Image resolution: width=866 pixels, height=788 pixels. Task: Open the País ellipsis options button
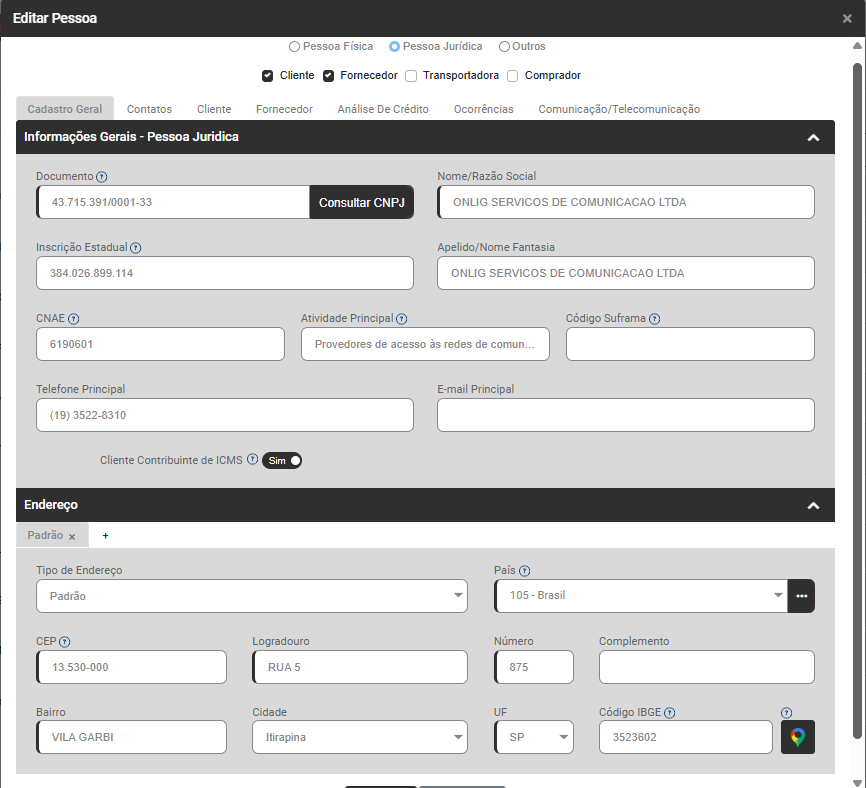pos(801,596)
